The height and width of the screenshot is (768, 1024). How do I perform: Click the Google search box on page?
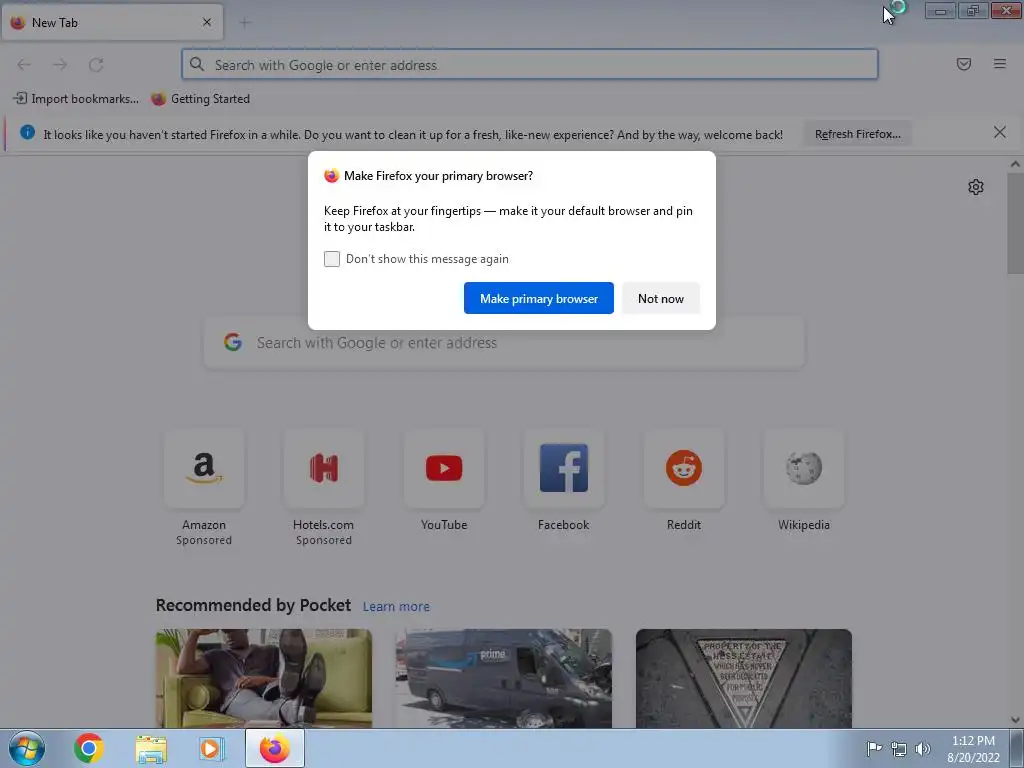[504, 343]
